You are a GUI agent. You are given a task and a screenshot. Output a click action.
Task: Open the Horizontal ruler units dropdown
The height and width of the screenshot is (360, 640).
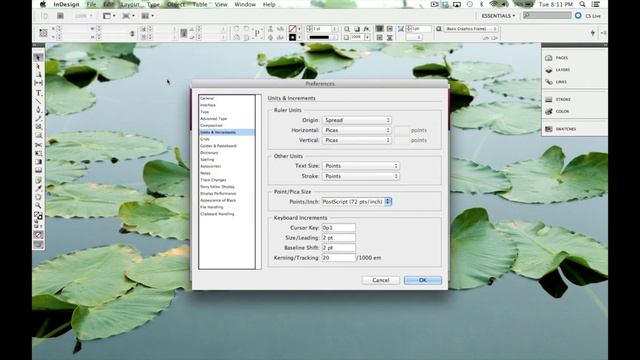[357, 130]
